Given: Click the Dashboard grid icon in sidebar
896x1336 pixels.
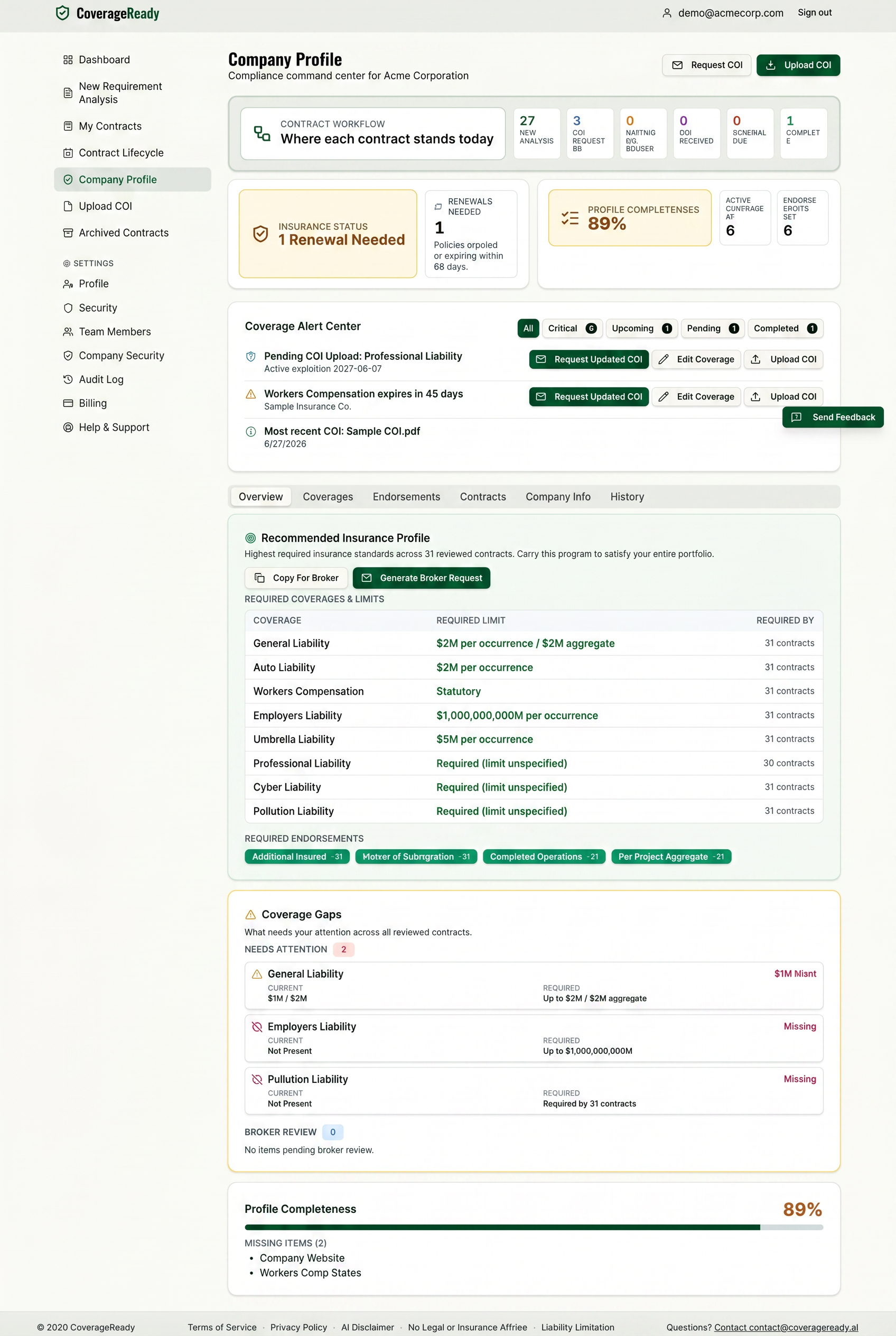Looking at the screenshot, I should [x=68, y=60].
